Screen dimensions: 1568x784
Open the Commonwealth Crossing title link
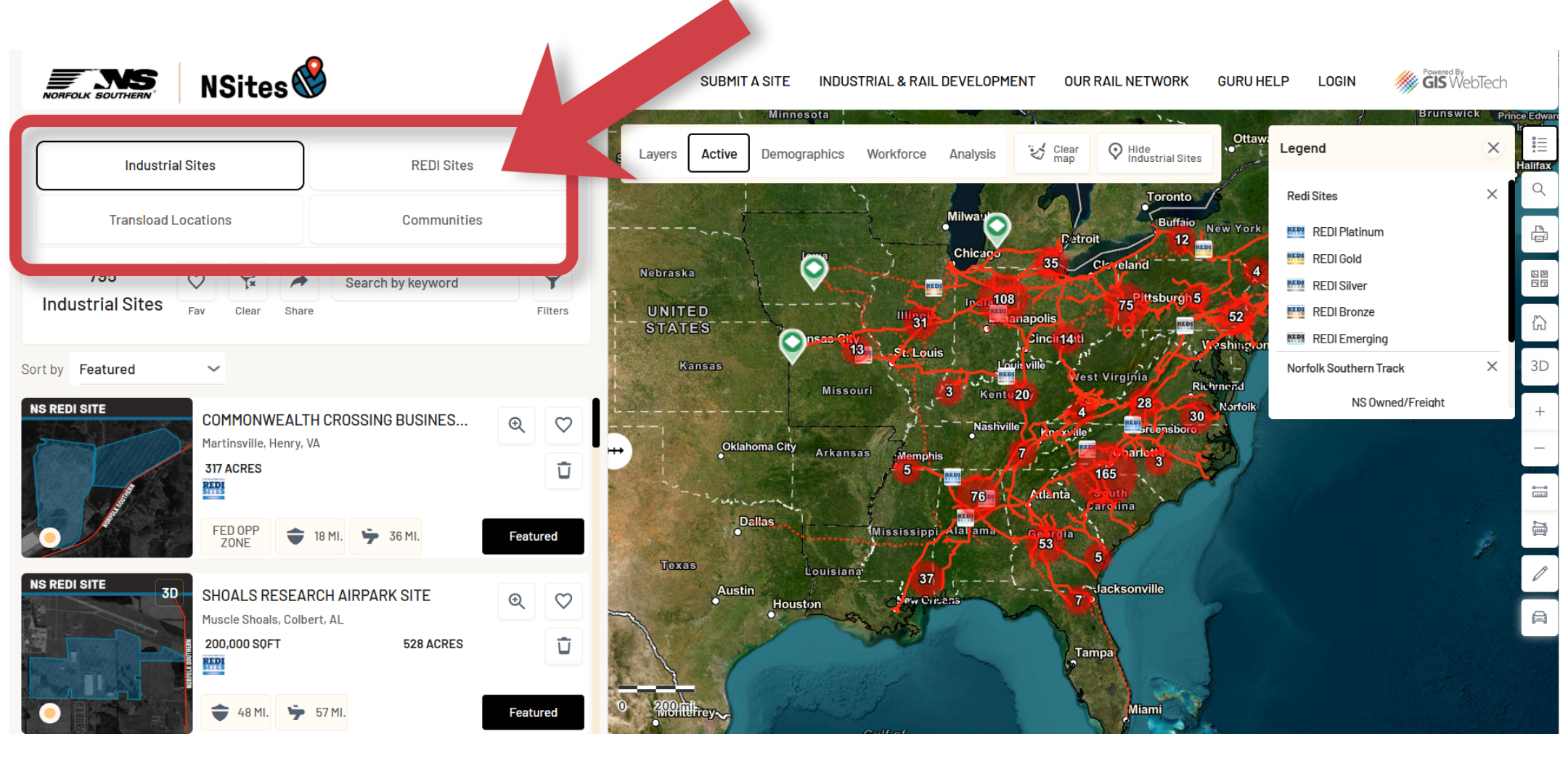coord(335,420)
